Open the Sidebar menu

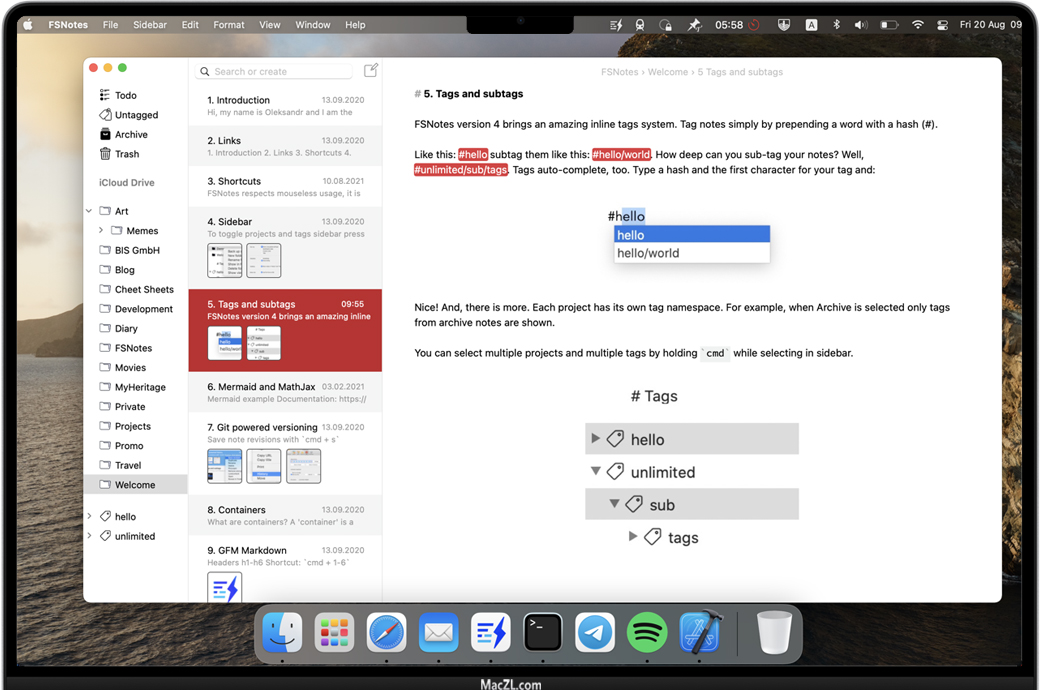click(x=150, y=25)
